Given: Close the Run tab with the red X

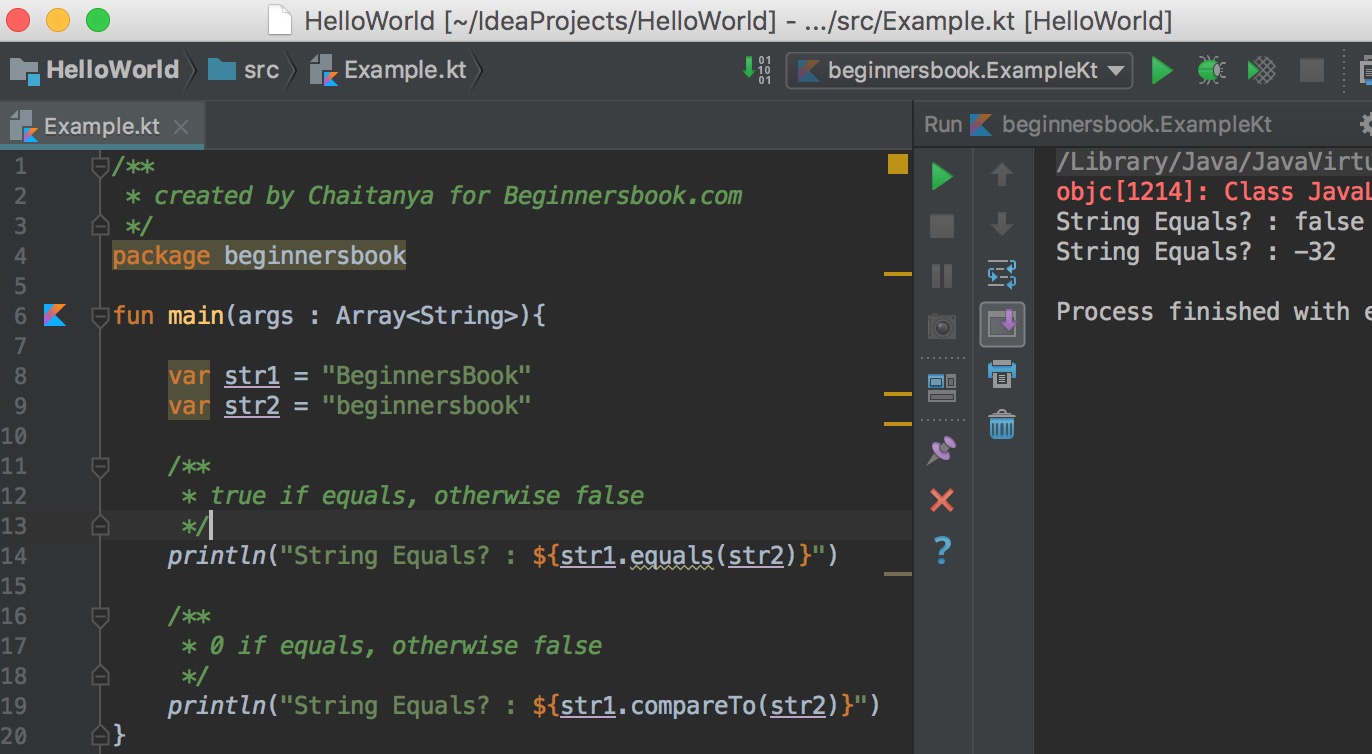Looking at the screenshot, I should [941, 500].
